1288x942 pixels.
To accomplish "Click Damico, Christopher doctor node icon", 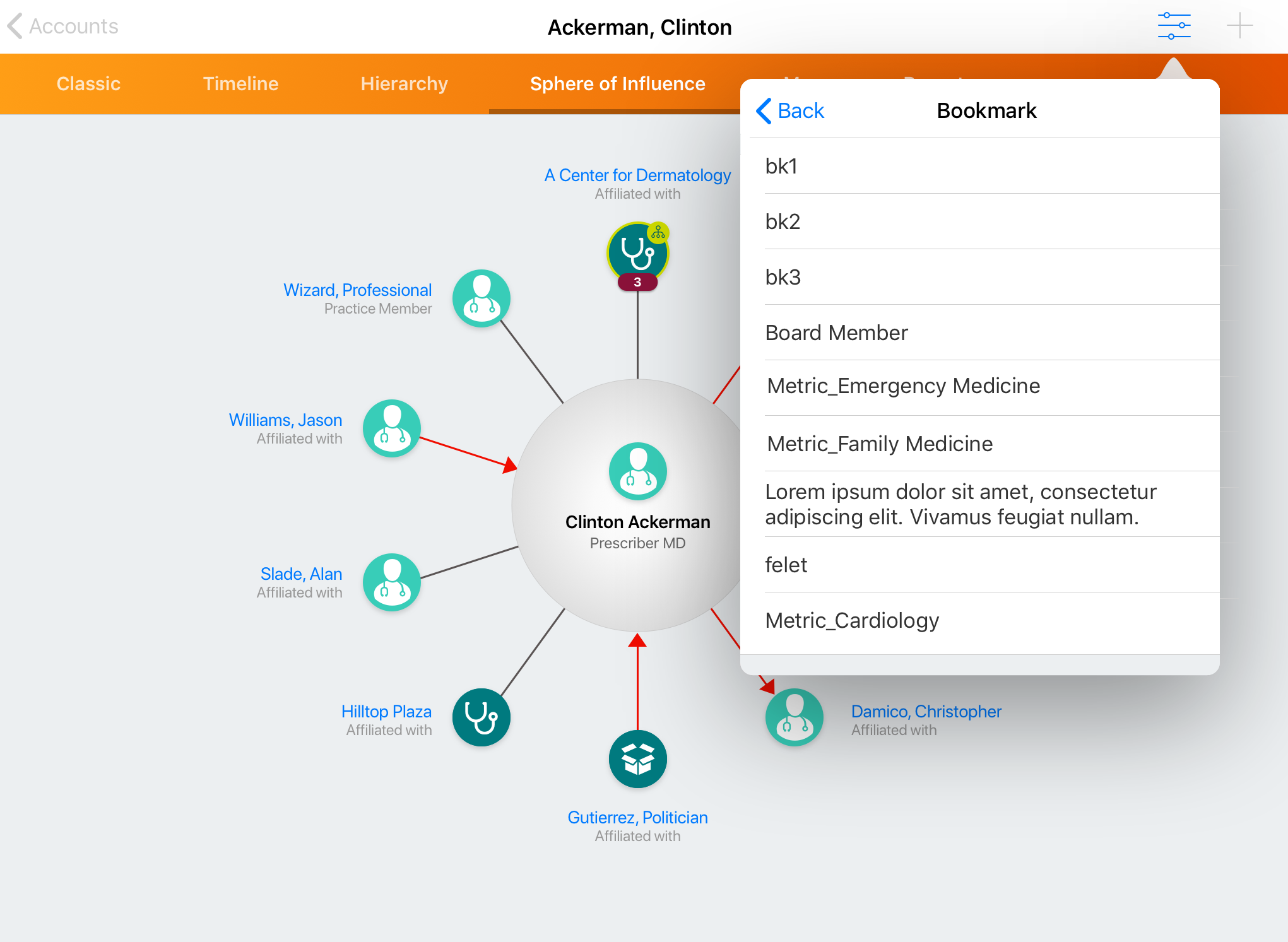I will coord(794,717).
